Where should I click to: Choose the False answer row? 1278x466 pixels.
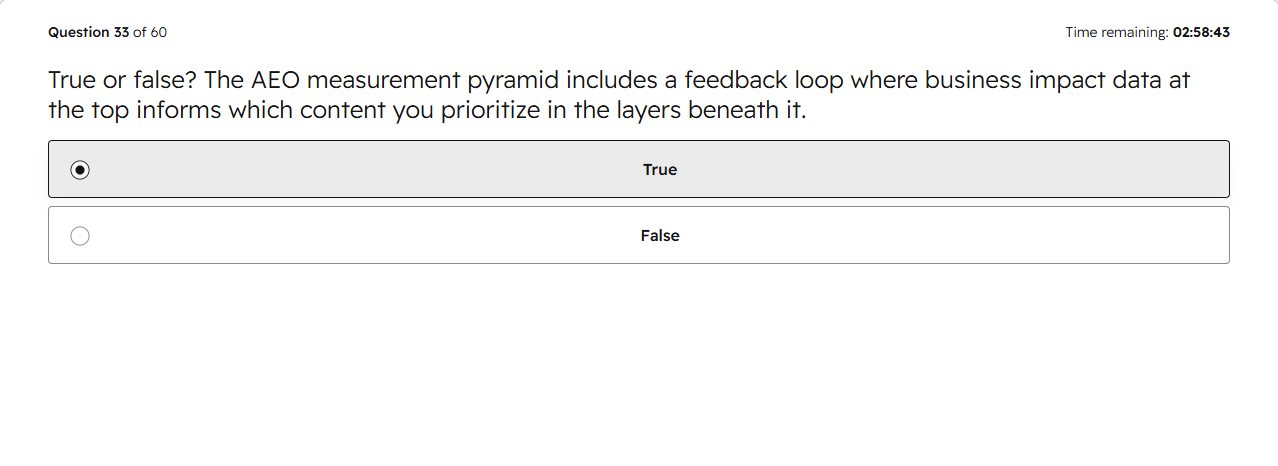(639, 235)
